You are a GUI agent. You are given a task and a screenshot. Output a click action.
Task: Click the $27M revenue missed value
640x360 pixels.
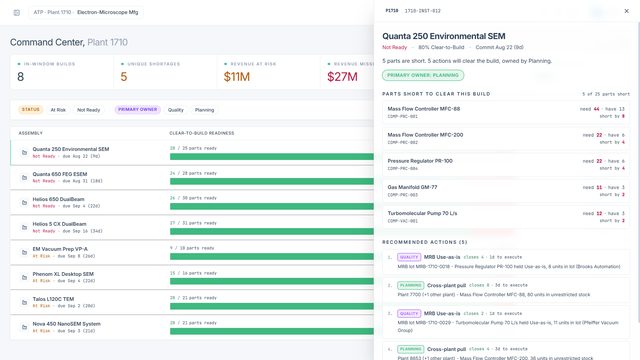(342, 77)
